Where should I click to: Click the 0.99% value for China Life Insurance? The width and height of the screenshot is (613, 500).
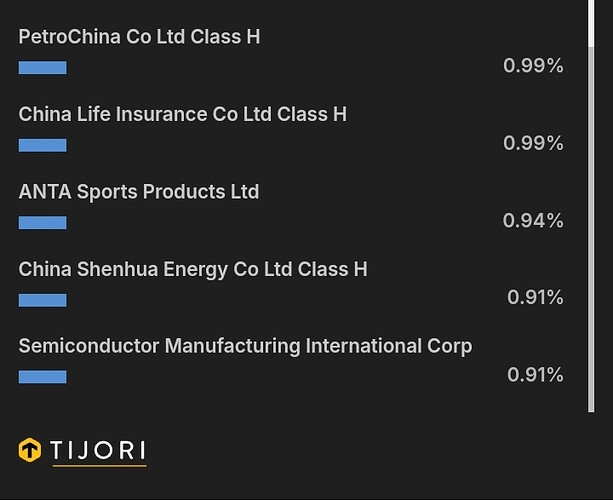(533, 143)
